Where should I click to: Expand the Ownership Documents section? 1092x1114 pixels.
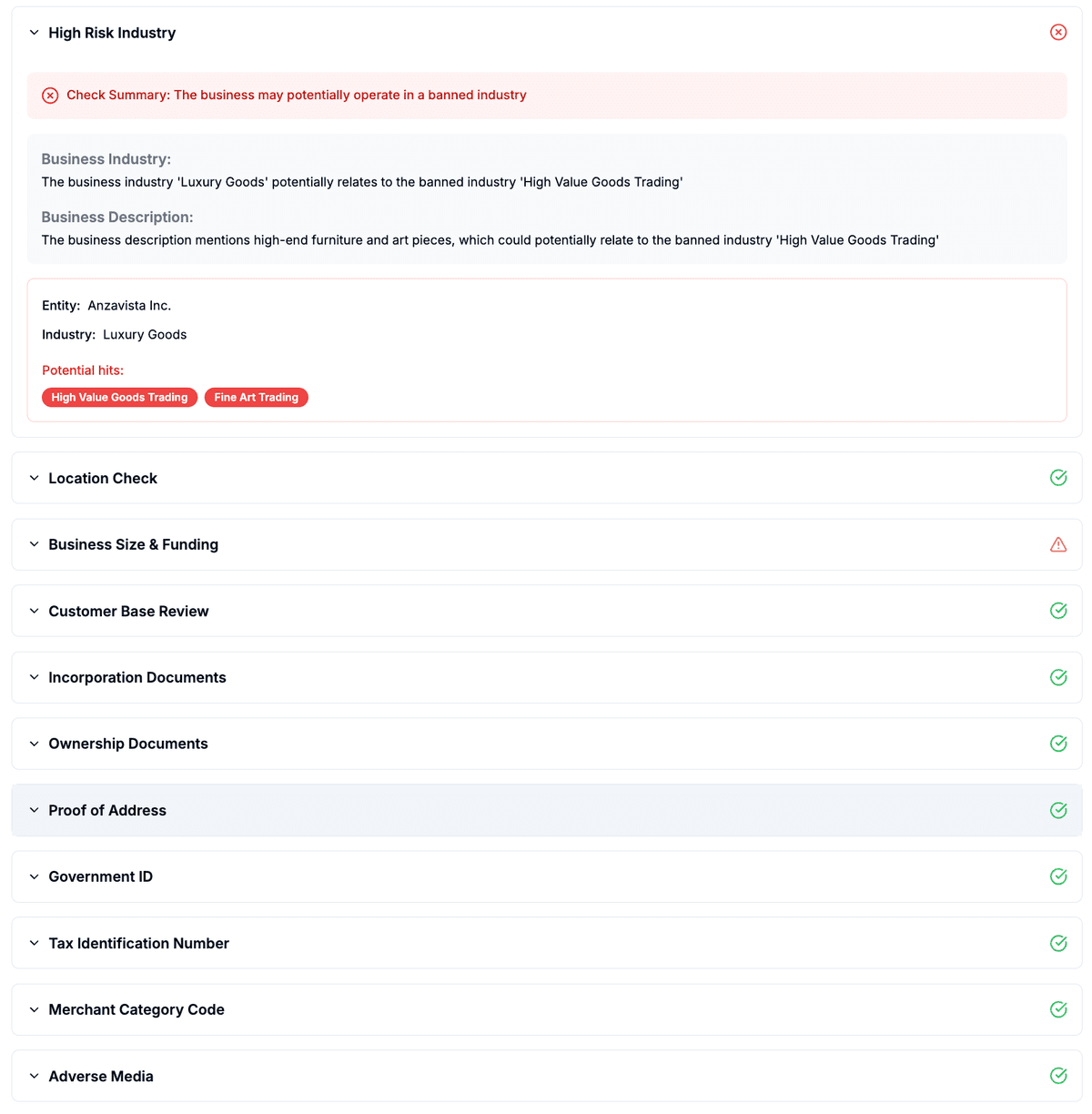tap(34, 744)
